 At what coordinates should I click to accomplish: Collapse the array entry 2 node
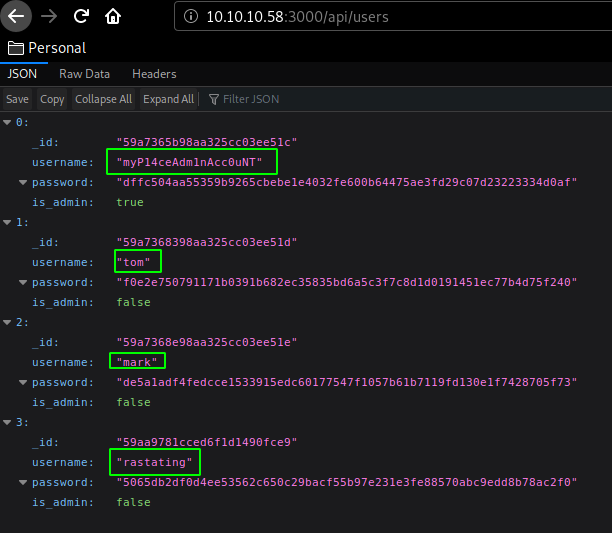tap(9, 322)
